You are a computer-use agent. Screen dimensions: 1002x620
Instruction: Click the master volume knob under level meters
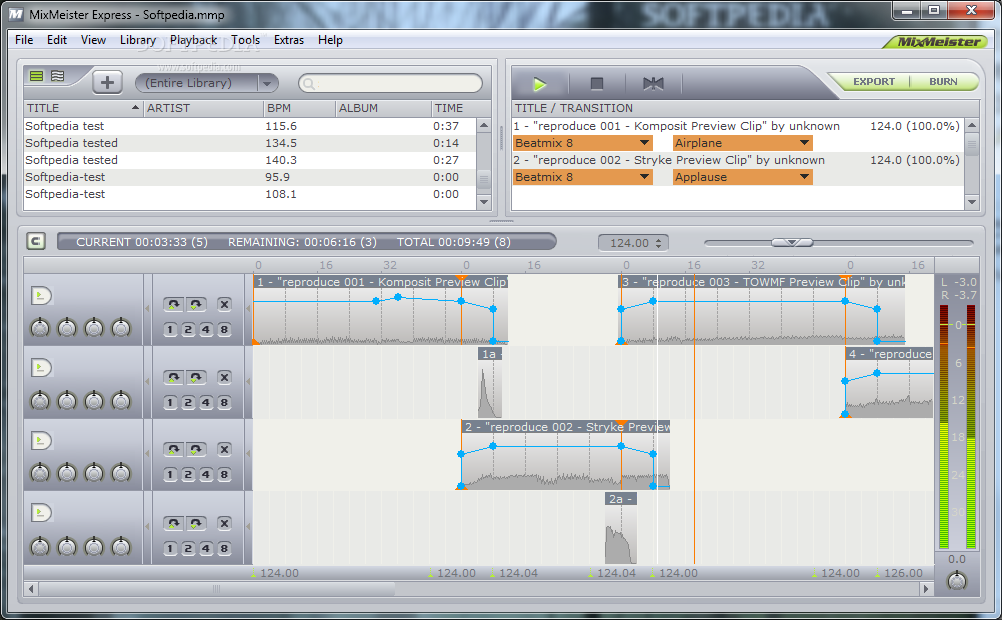click(957, 580)
